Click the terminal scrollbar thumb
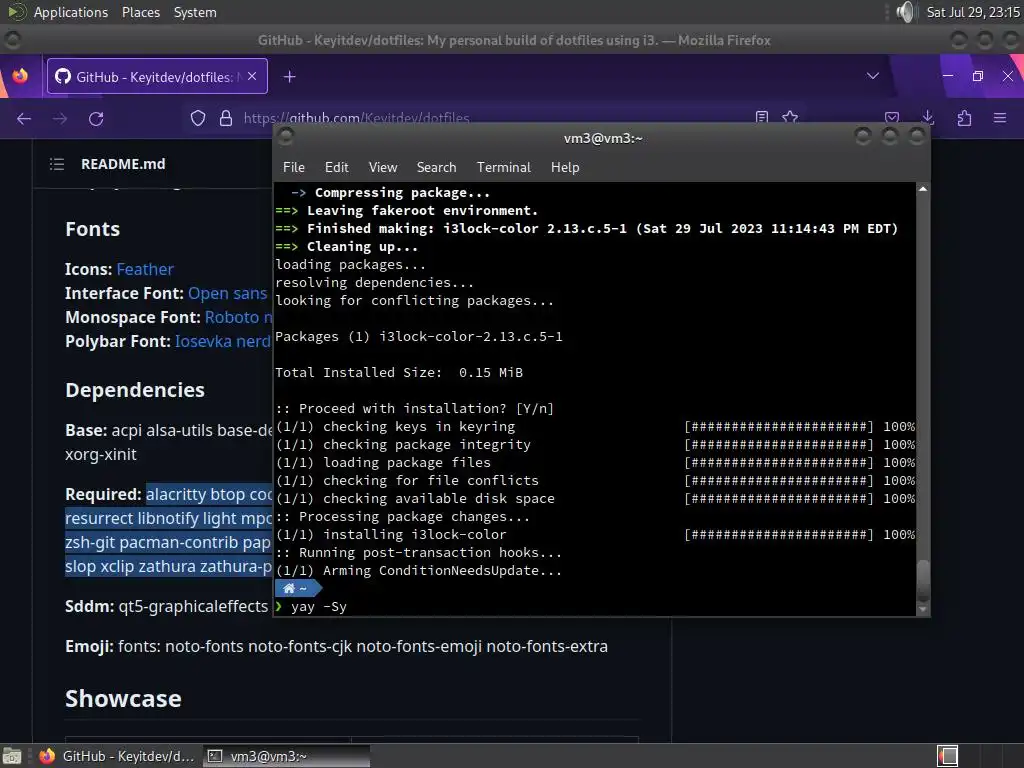The image size is (1024, 768). click(x=923, y=580)
